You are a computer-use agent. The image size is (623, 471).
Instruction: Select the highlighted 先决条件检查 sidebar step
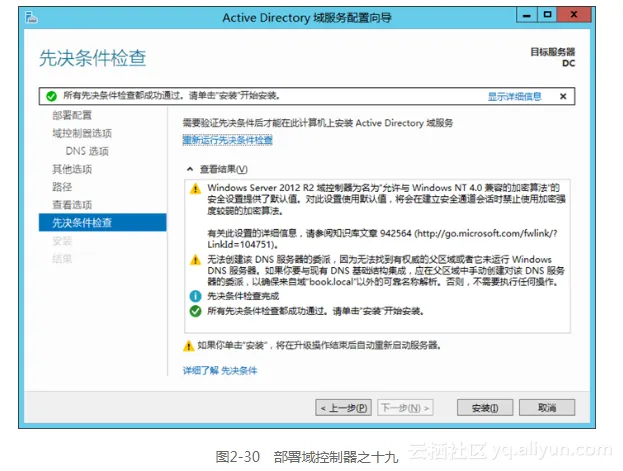[103, 223]
